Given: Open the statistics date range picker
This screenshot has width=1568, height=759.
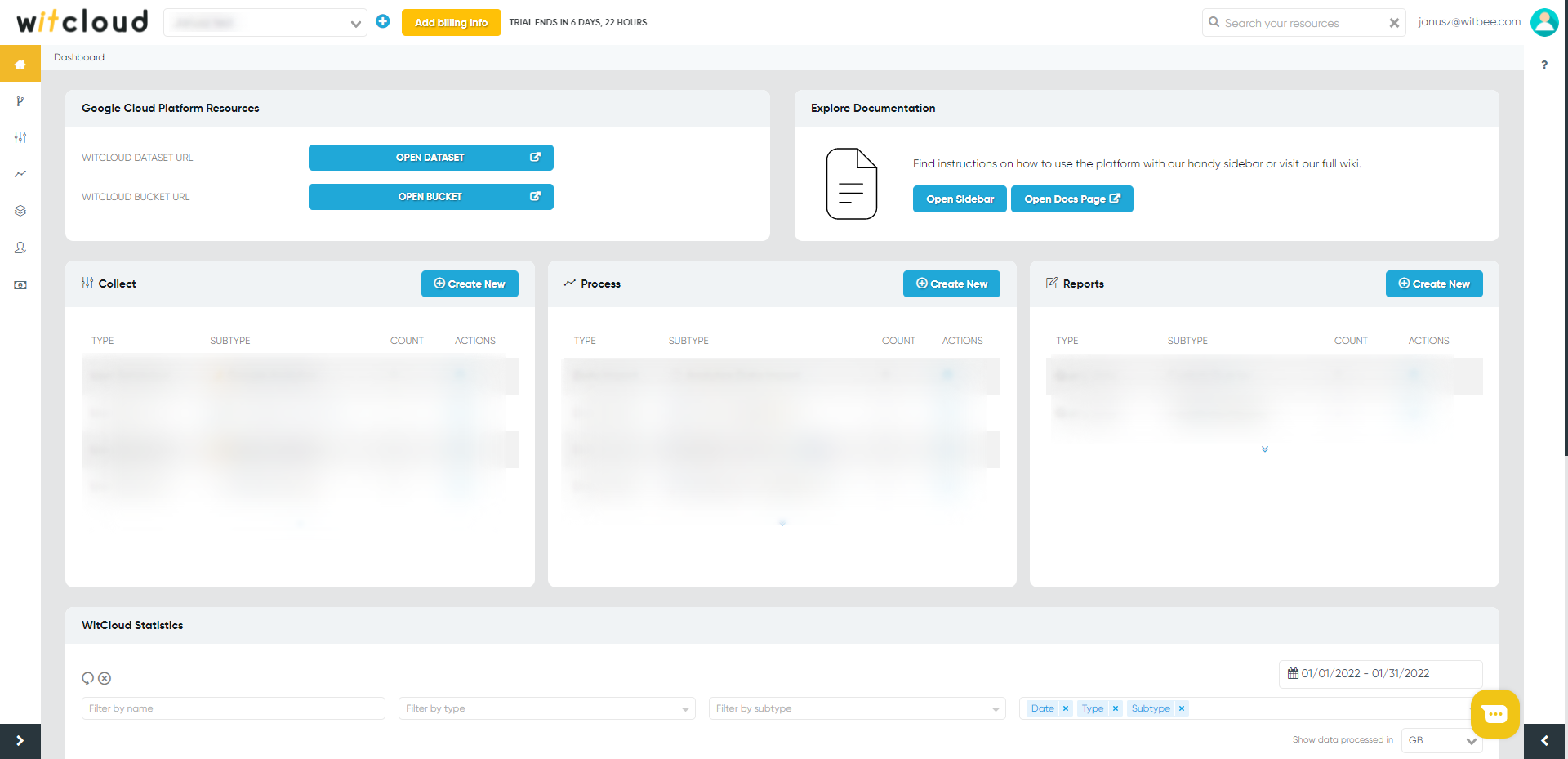Looking at the screenshot, I should click(1380, 674).
